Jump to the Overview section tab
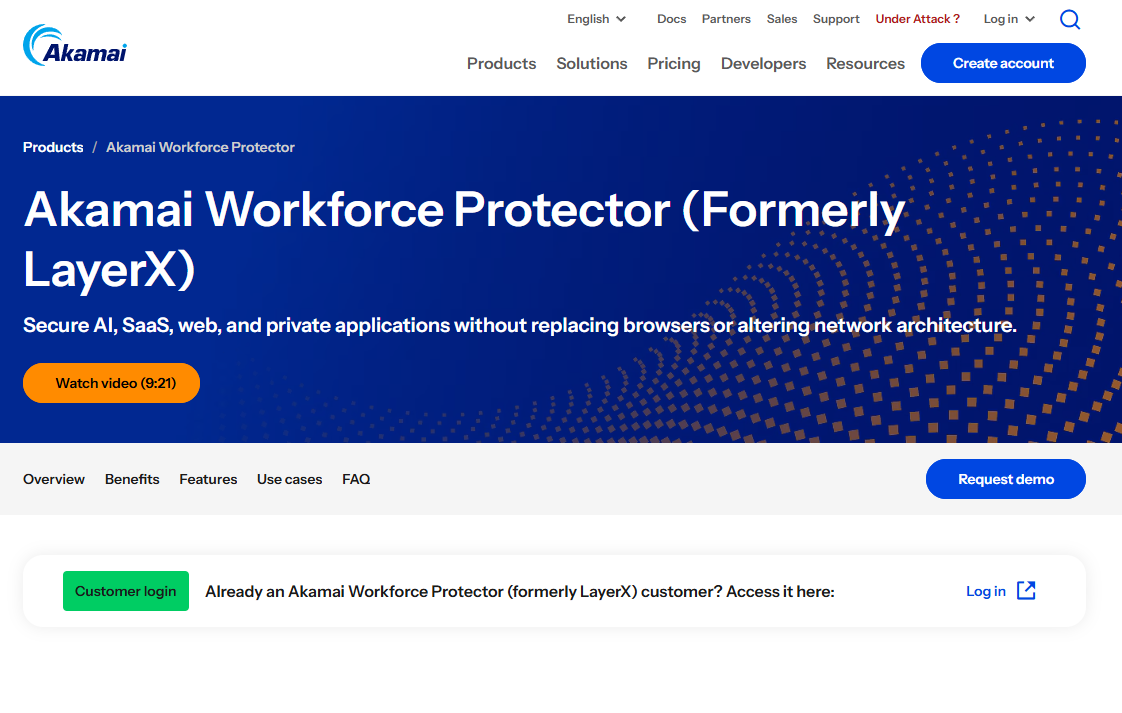This screenshot has height=713, width=1122. pos(54,480)
